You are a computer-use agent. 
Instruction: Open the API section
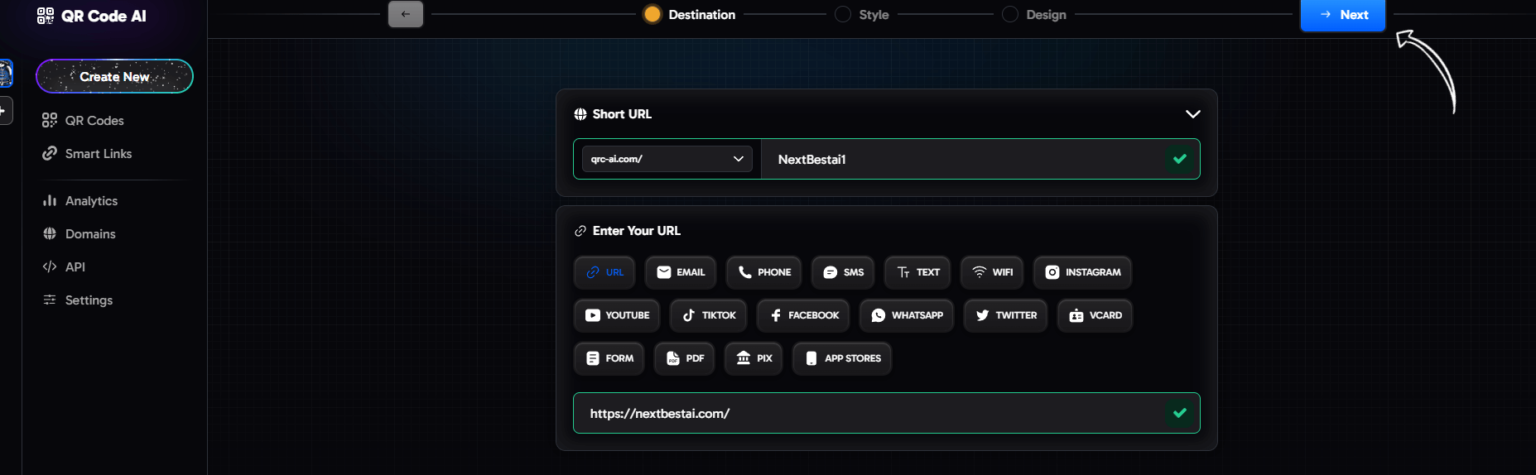63,267
